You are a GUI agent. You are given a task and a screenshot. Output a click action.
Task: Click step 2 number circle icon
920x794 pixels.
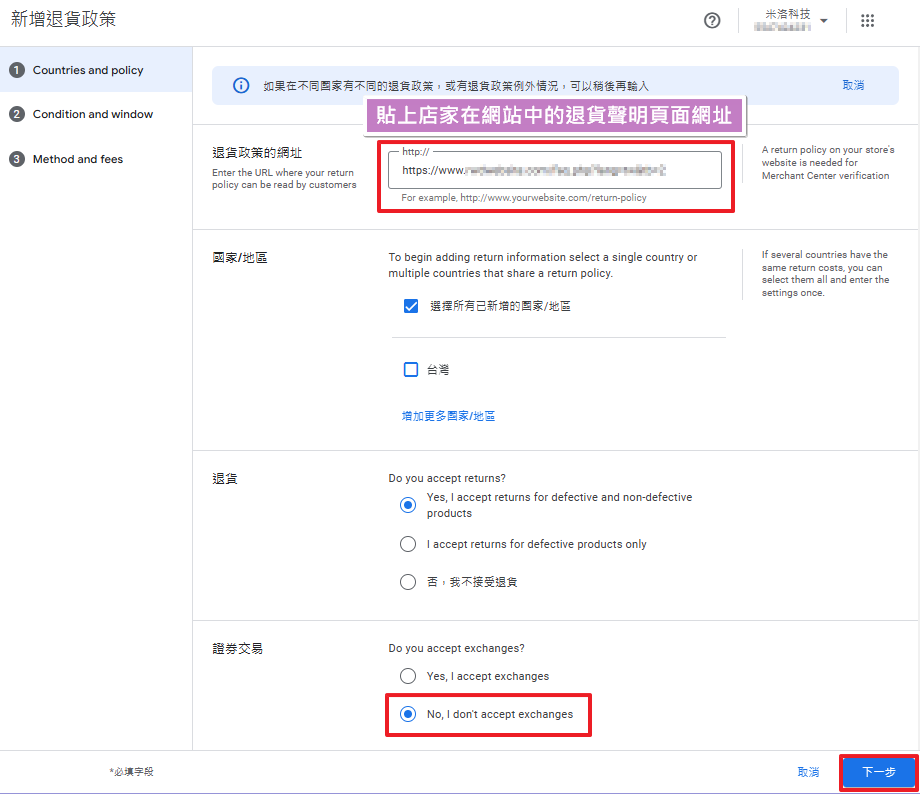(x=17, y=114)
